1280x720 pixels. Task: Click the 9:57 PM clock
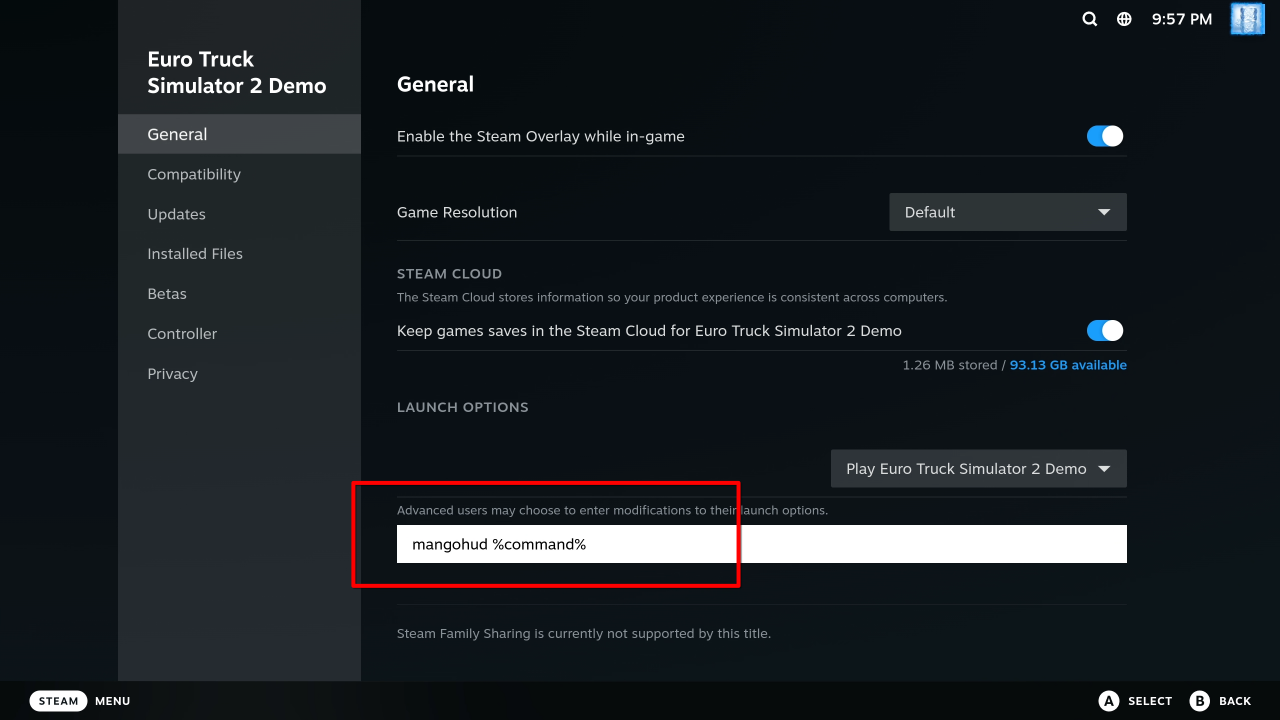pos(1182,19)
